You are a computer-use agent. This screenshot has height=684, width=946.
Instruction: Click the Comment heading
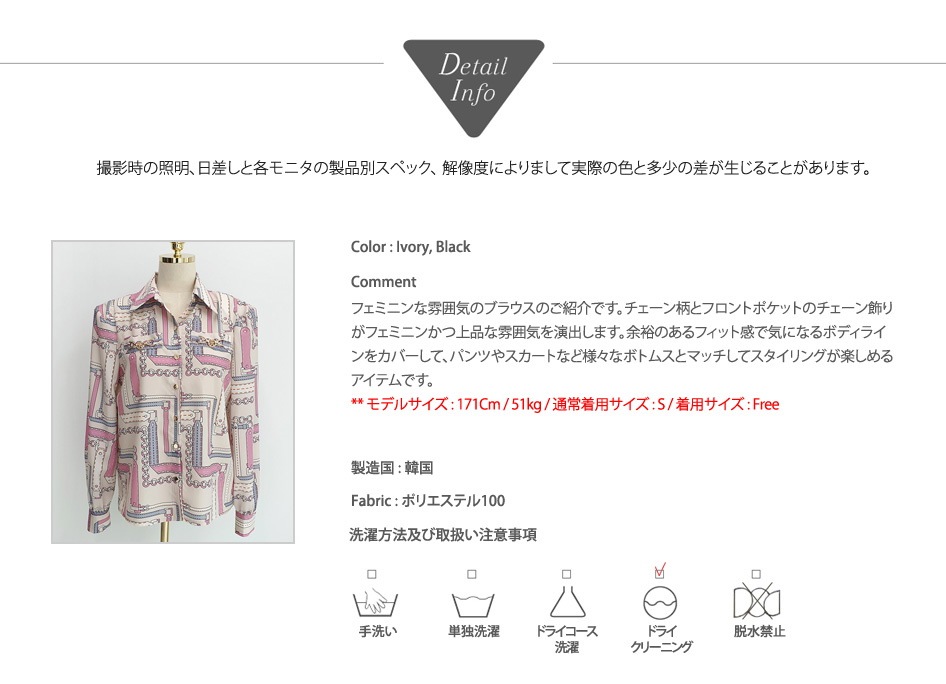[383, 282]
